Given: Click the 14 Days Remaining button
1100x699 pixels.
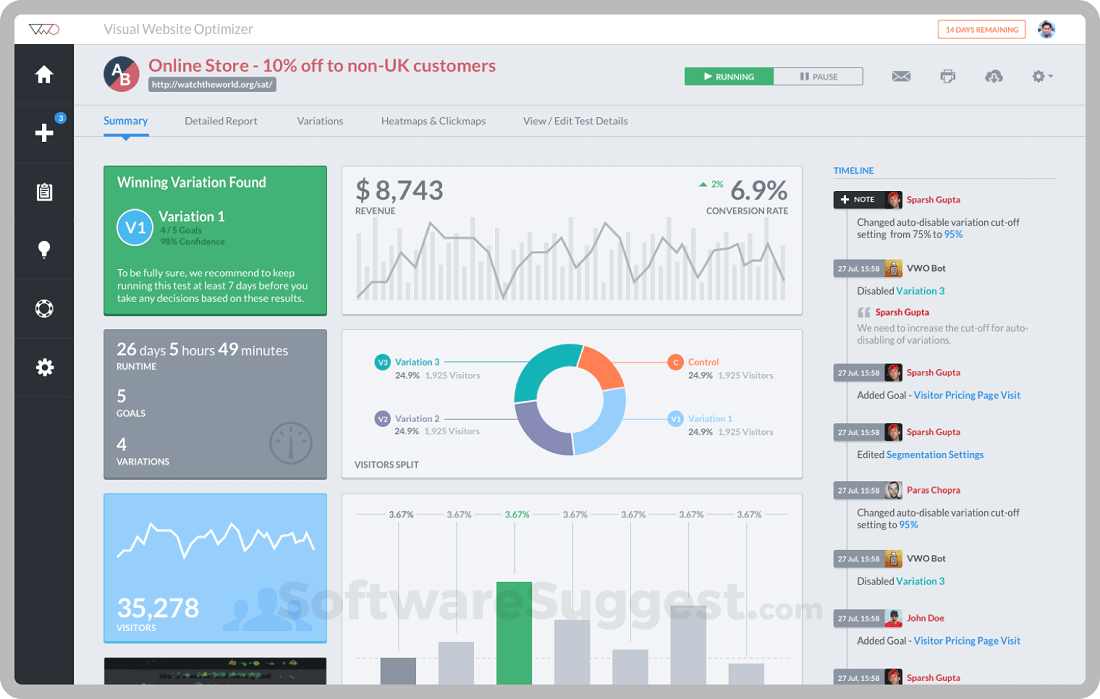Looking at the screenshot, I should [x=981, y=29].
